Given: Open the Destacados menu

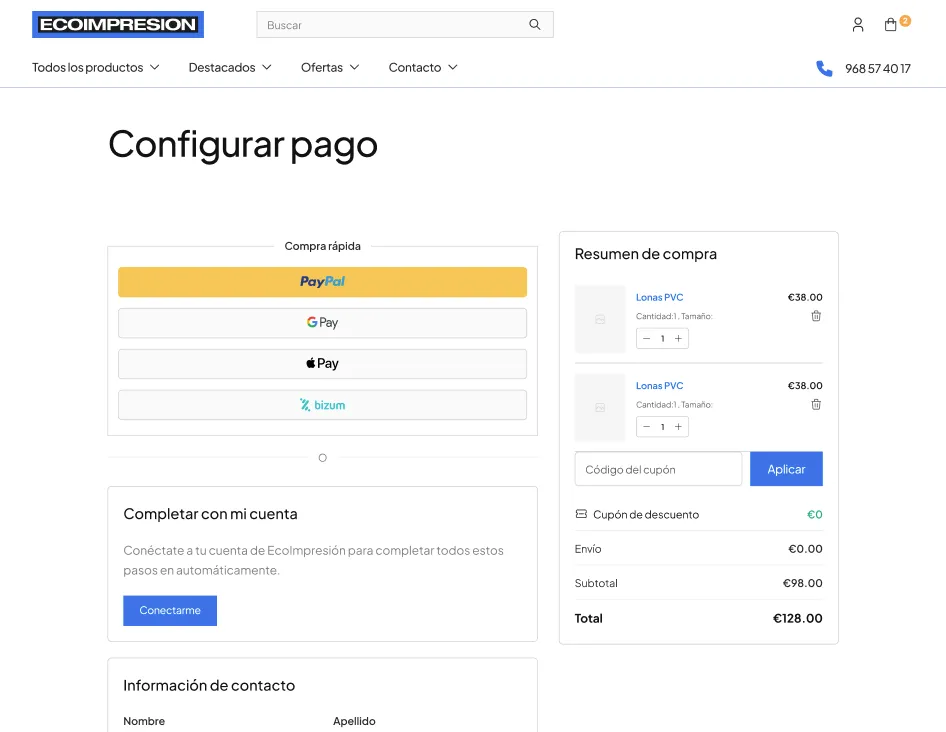Looking at the screenshot, I should click(x=229, y=67).
